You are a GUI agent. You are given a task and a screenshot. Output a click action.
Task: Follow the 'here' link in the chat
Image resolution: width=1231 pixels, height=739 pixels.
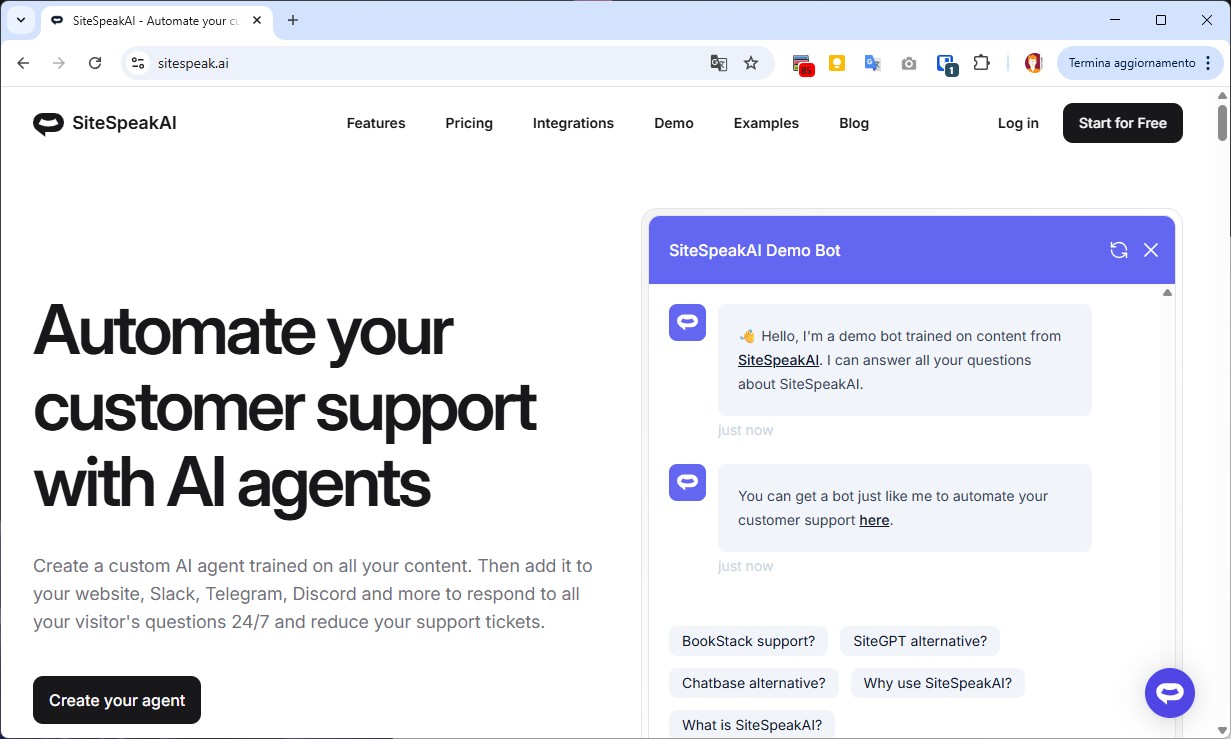pyautogui.click(x=874, y=520)
